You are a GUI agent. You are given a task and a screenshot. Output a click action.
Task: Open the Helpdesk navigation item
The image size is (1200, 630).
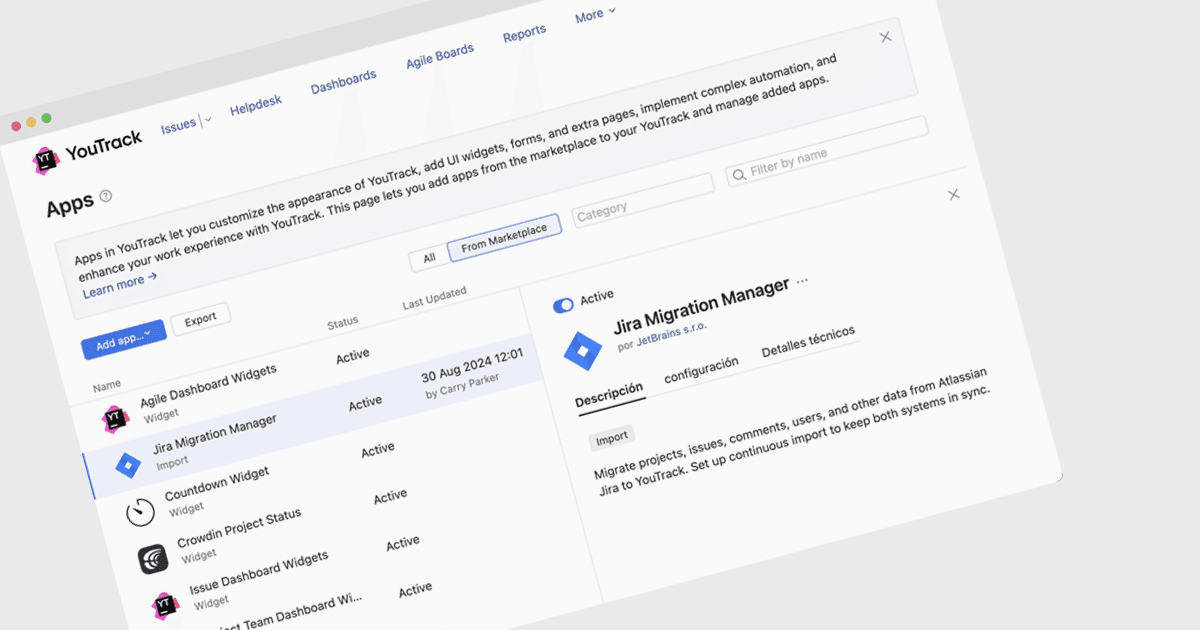pos(256,105)
